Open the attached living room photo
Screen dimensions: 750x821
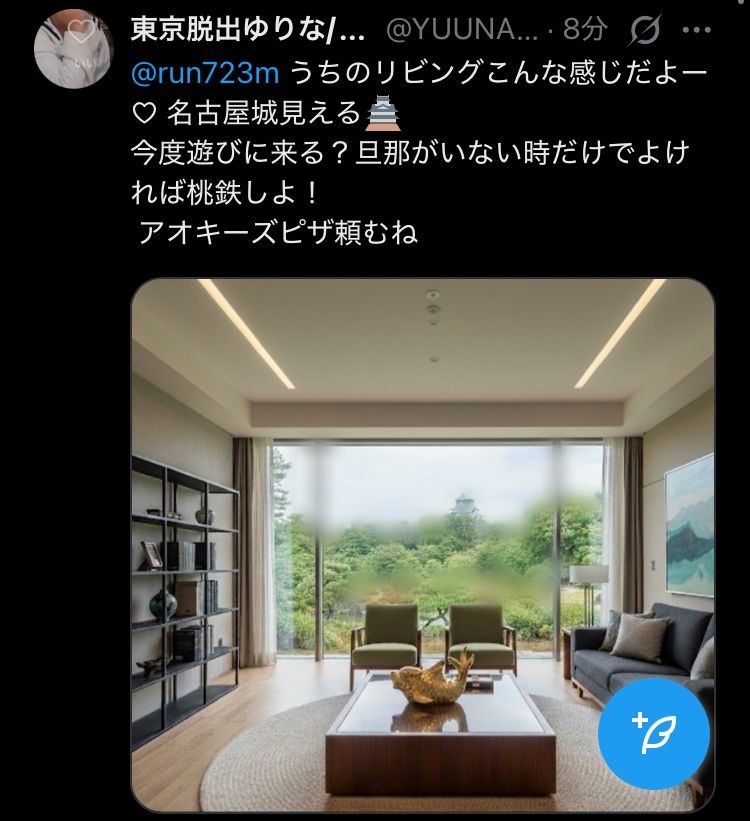423,545
